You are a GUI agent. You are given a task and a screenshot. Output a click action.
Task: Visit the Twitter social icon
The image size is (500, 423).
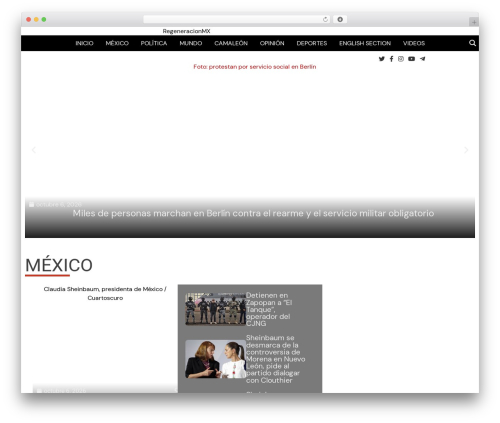(x=382, y=59)
